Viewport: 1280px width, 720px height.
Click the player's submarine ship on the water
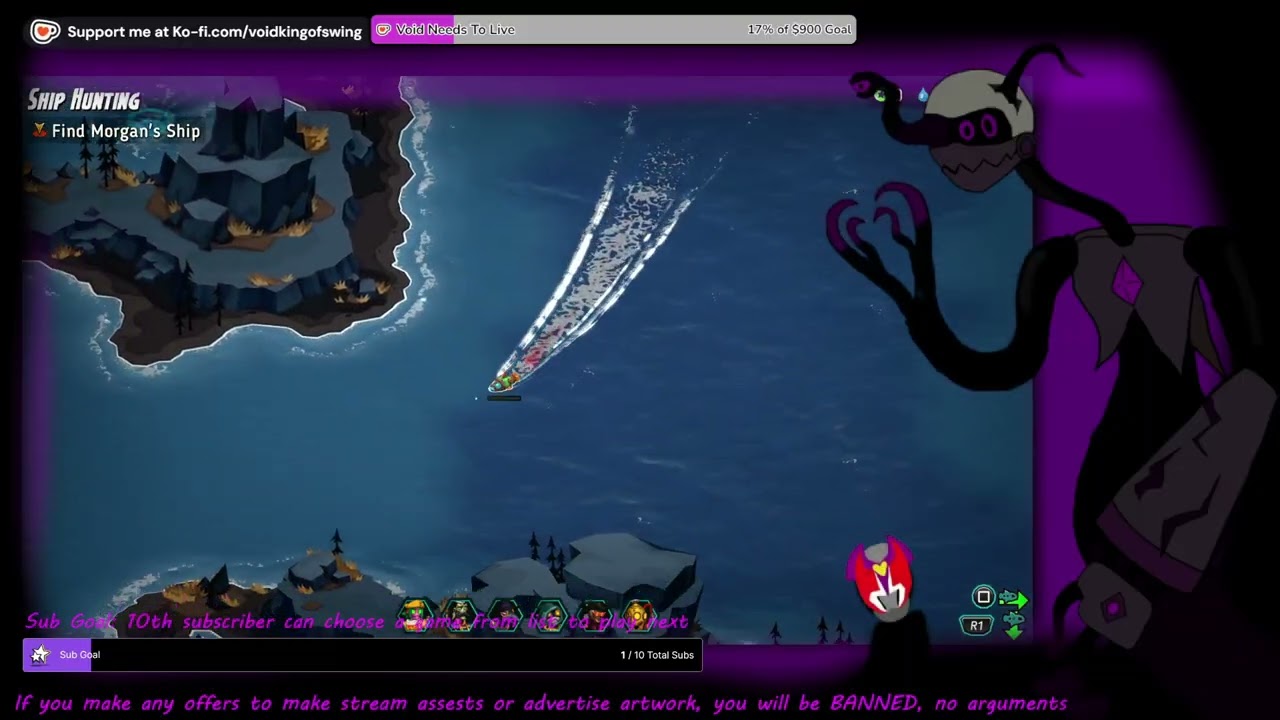tap(504, 381)
